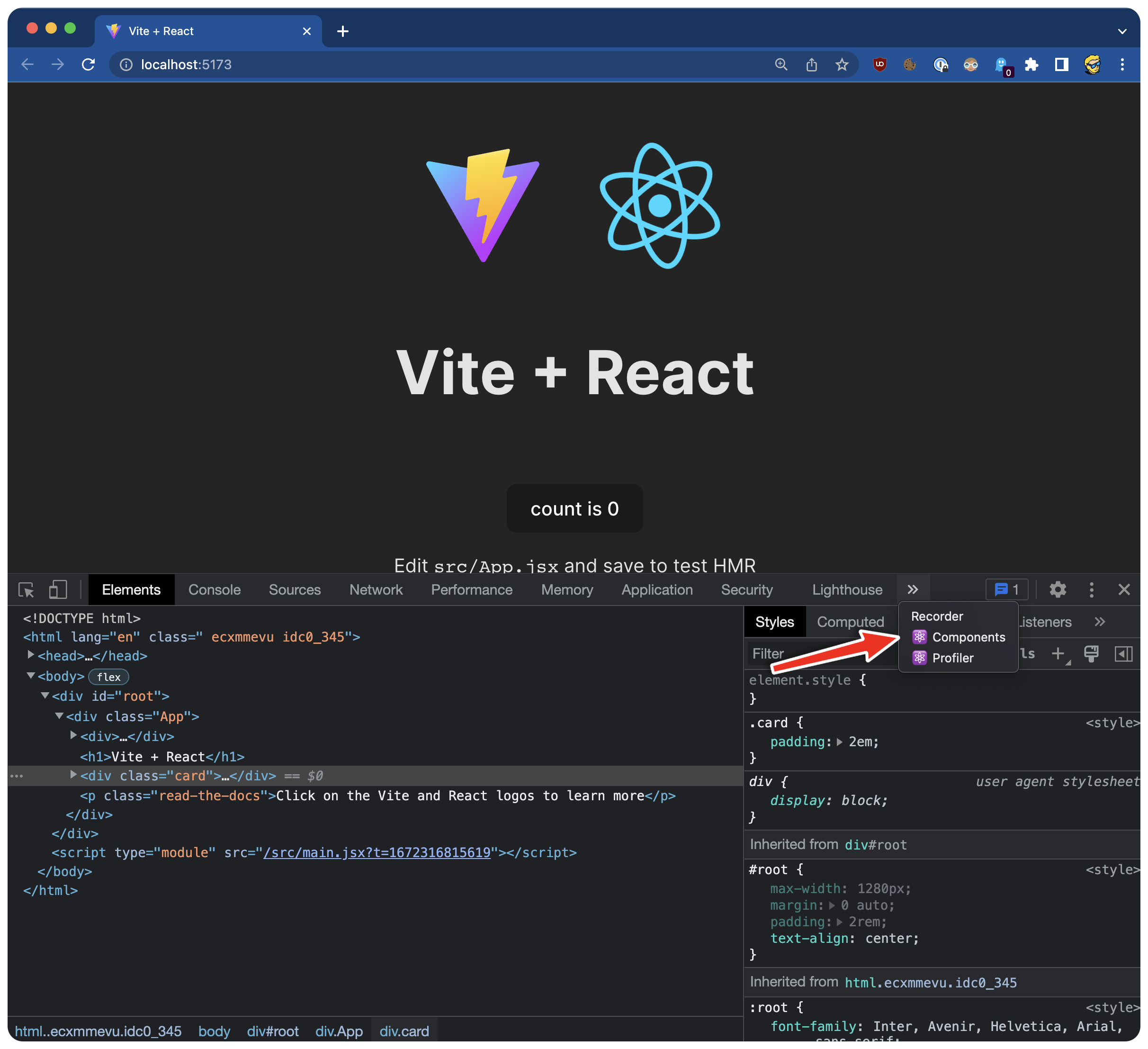Select Profiler from the overflow menu
Viewport: 1148px width, 1049px height.
(952, 658)
